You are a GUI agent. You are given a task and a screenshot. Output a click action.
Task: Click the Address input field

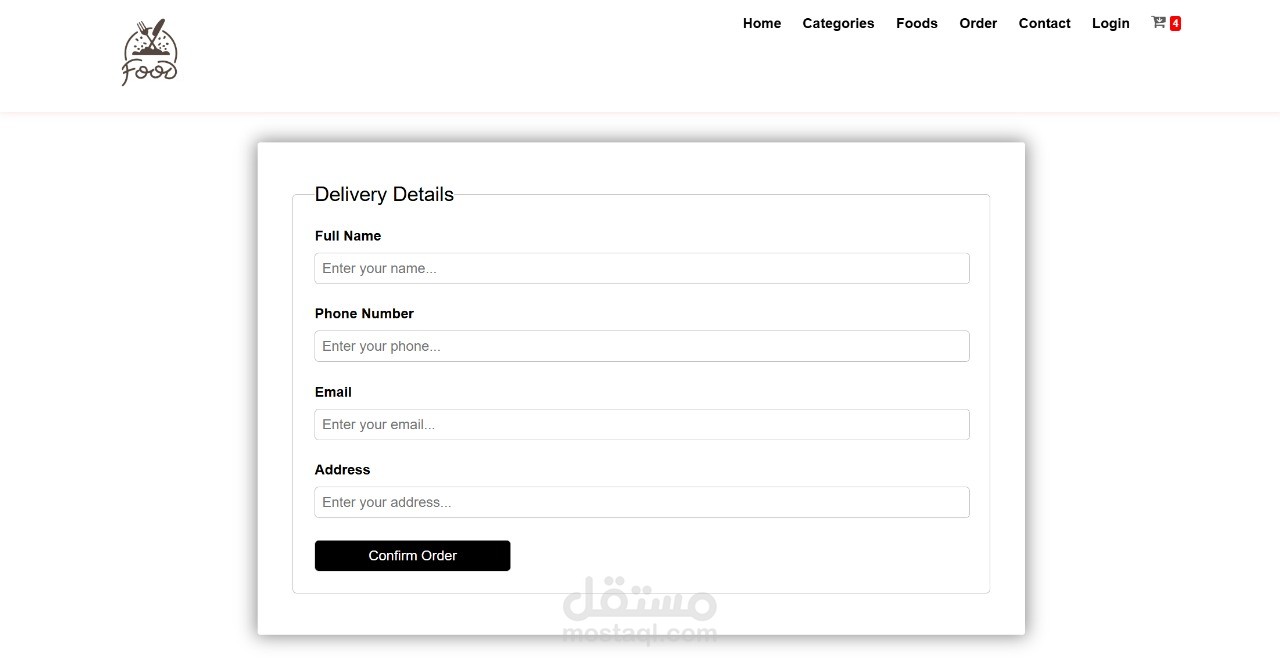pos(642,502)
